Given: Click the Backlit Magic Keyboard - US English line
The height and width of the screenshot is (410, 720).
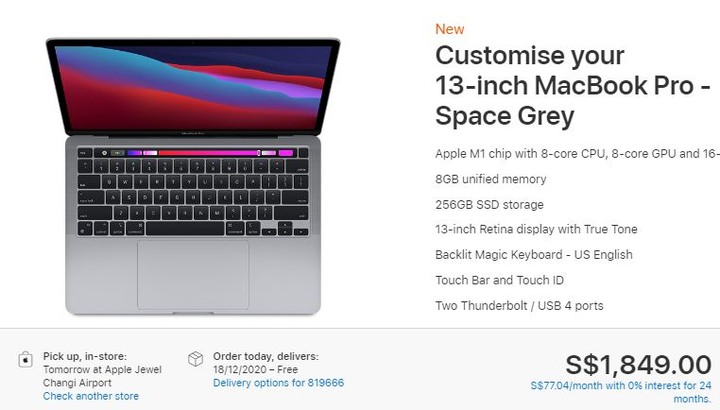Looking at the screenshot, I should tap(534, 254).
